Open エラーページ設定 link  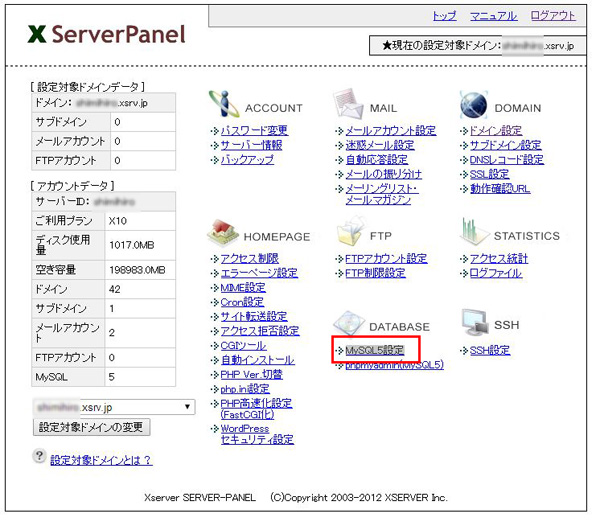click(259, 273)
